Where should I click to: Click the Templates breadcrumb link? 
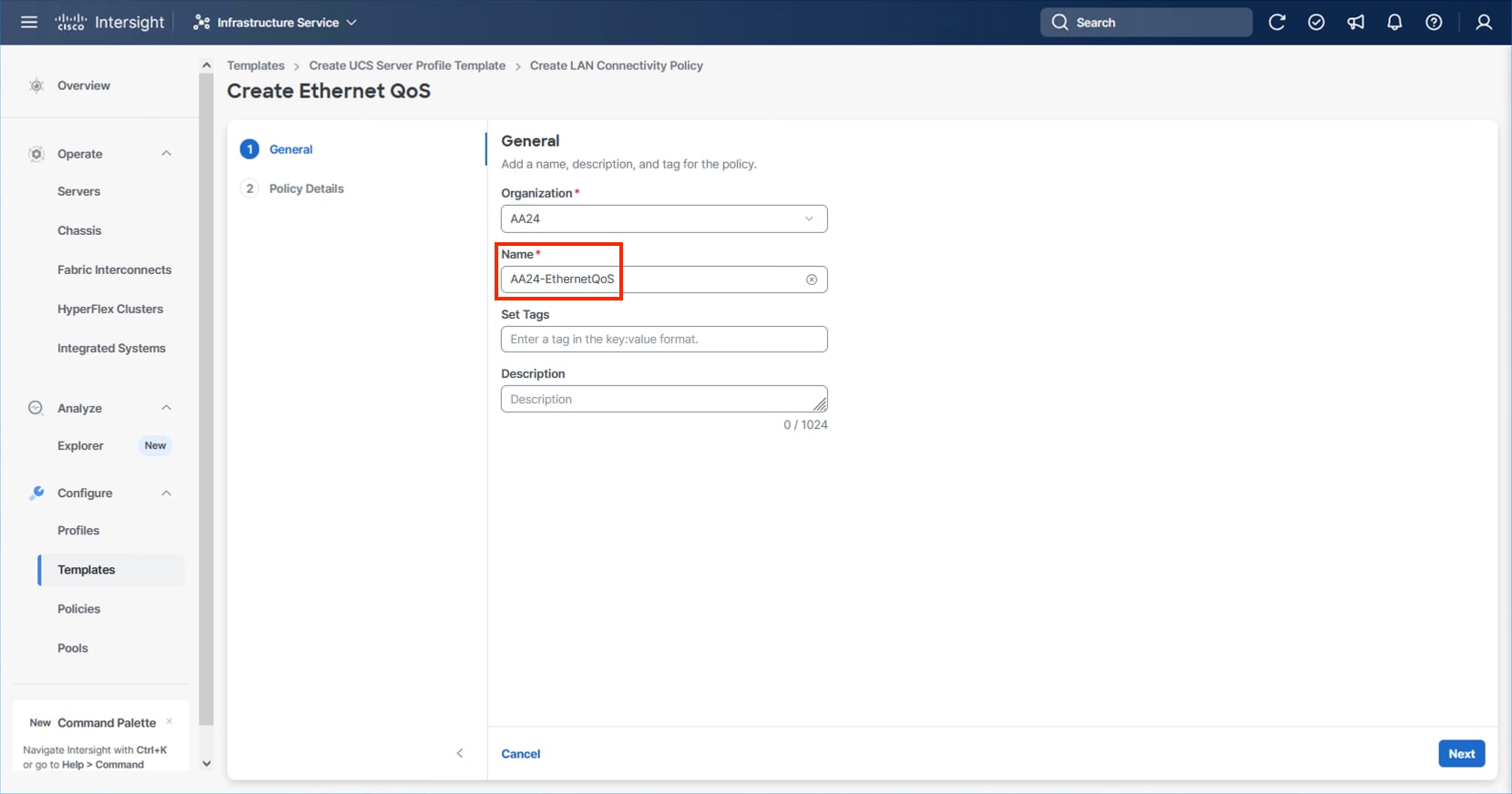click(255, 66)
